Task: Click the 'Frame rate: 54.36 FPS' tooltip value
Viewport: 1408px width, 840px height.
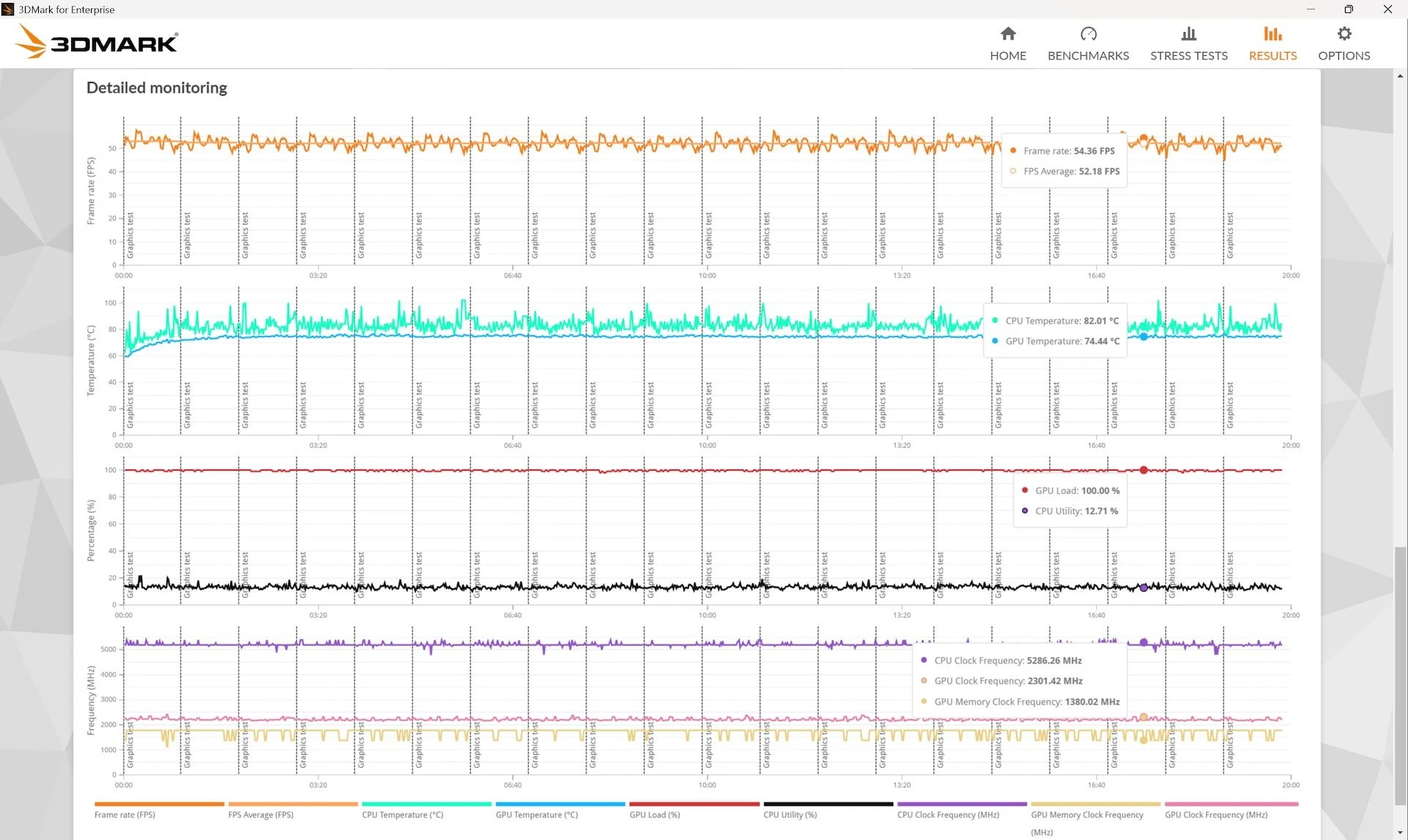Action: (1069, 151)
